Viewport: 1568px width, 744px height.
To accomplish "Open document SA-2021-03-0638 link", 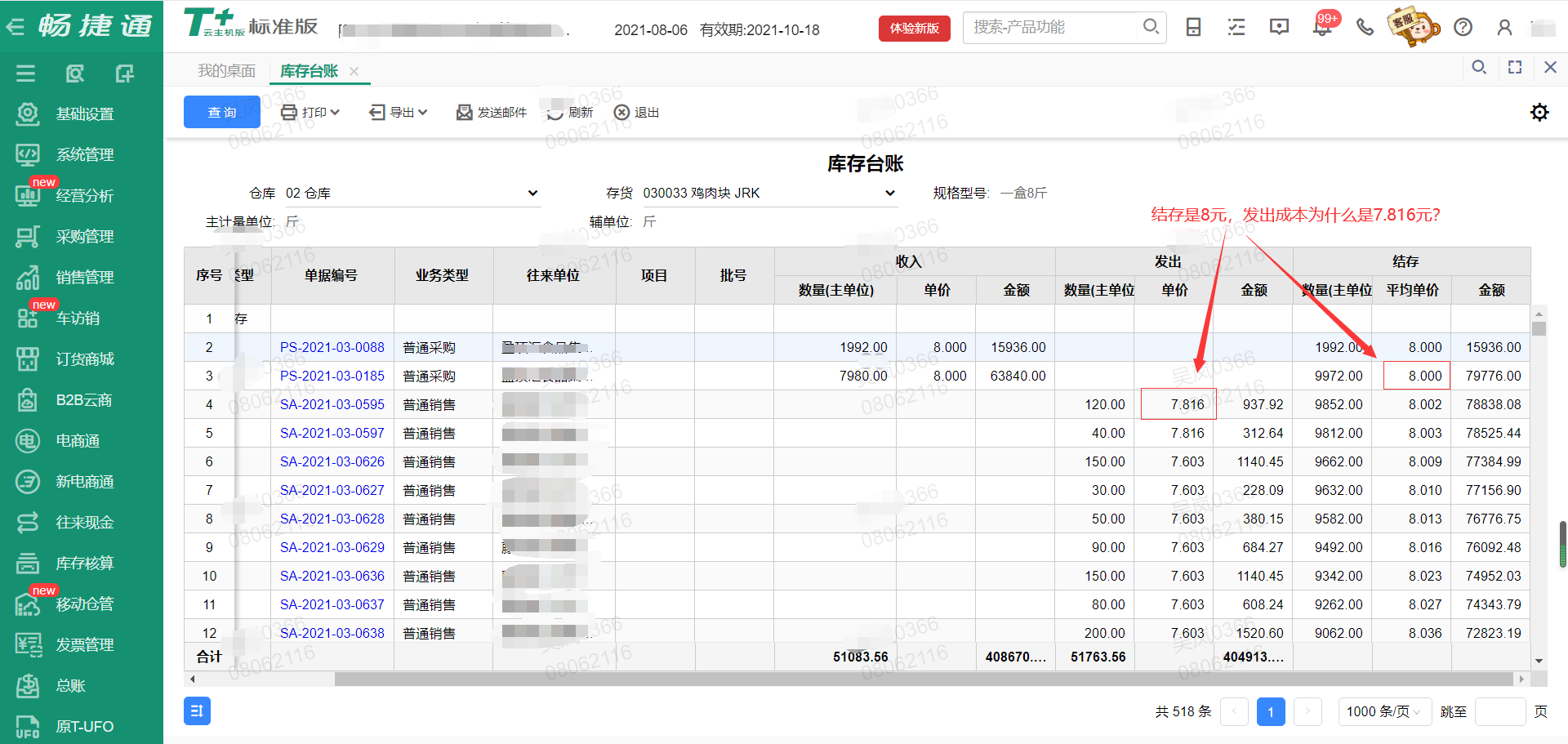I will (x=332, y=633).
